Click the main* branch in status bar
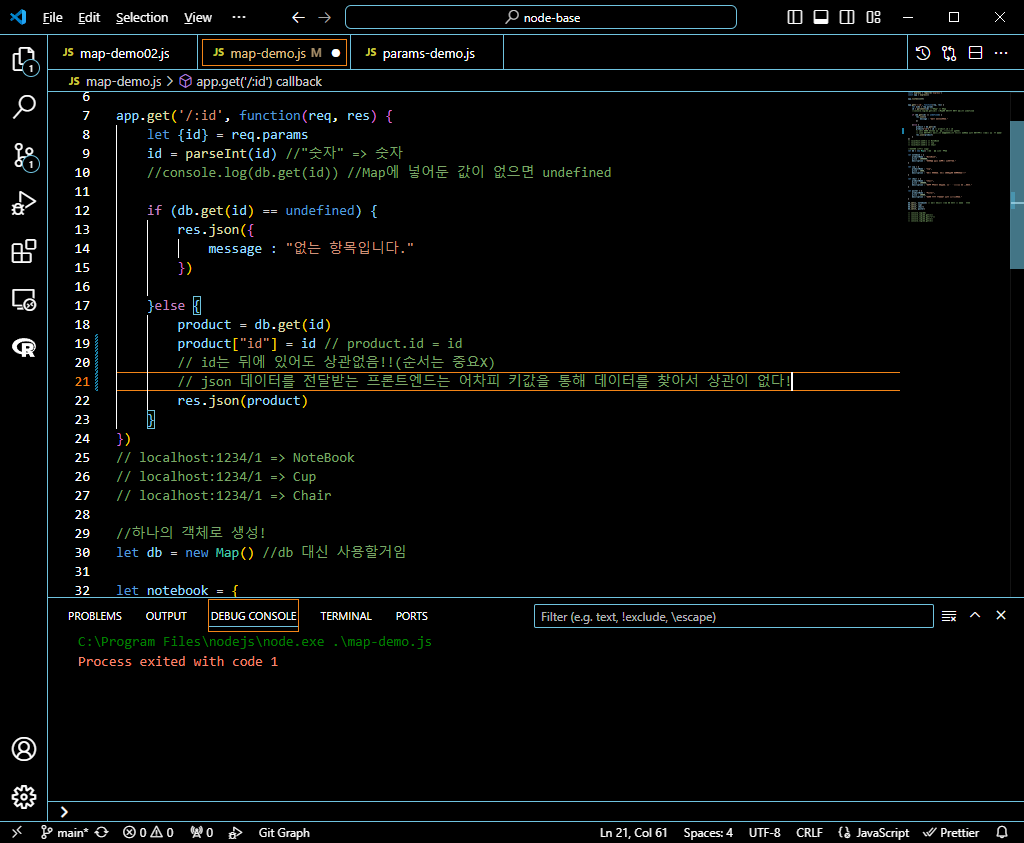 tap(65, 833)
